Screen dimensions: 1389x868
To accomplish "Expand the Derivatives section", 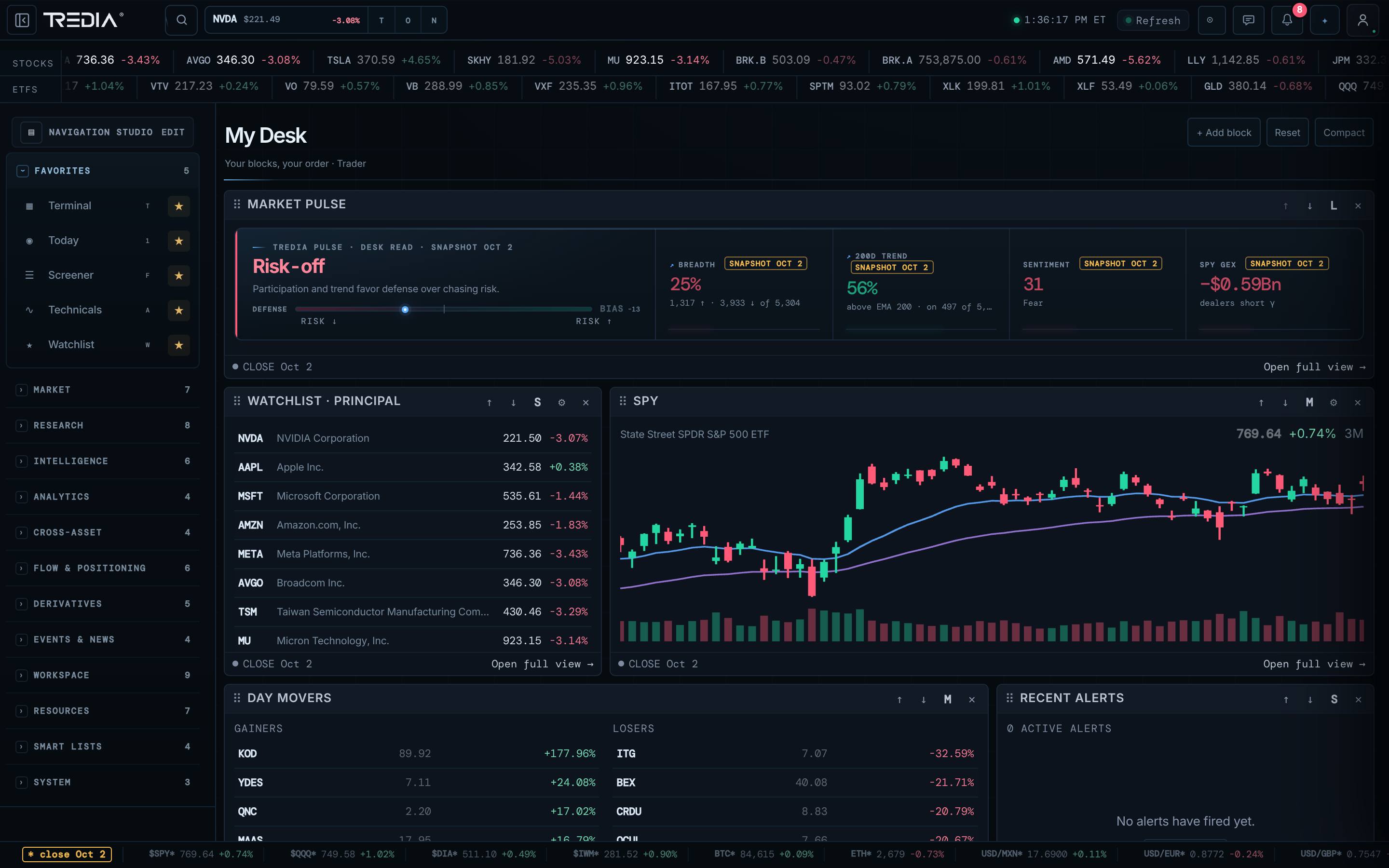I will 103,604.
